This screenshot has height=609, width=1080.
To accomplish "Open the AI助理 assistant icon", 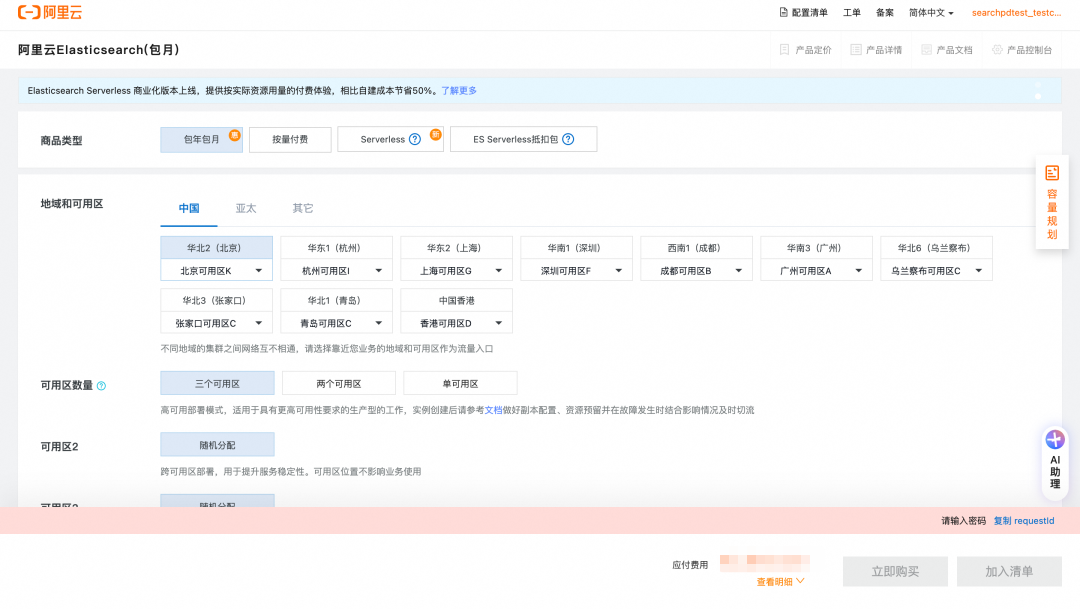I will coord(1055,440).
